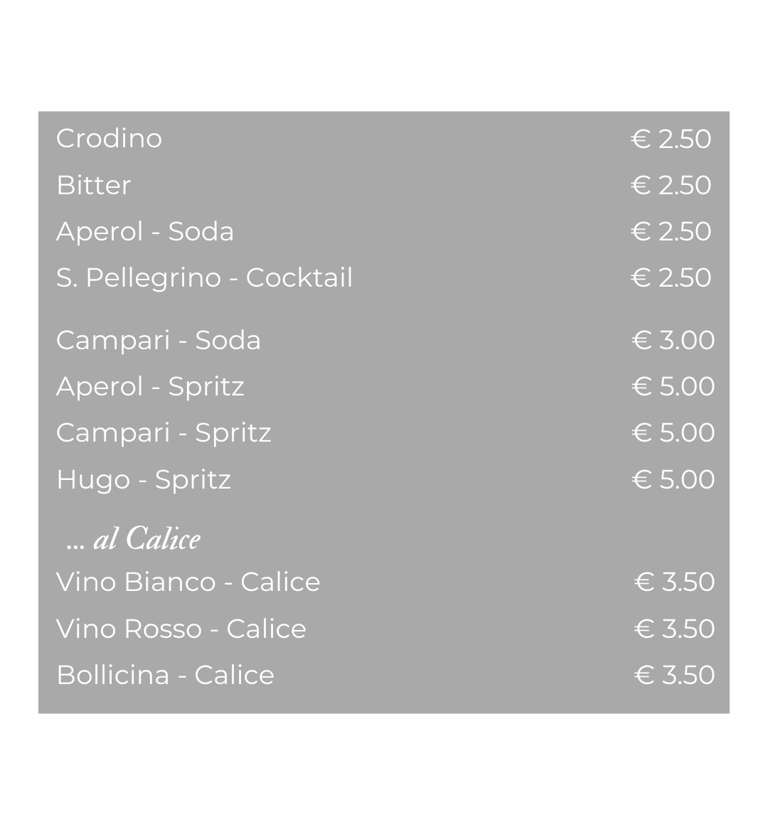Click the S. Pellegrino Cocktail price

point(671,278)
